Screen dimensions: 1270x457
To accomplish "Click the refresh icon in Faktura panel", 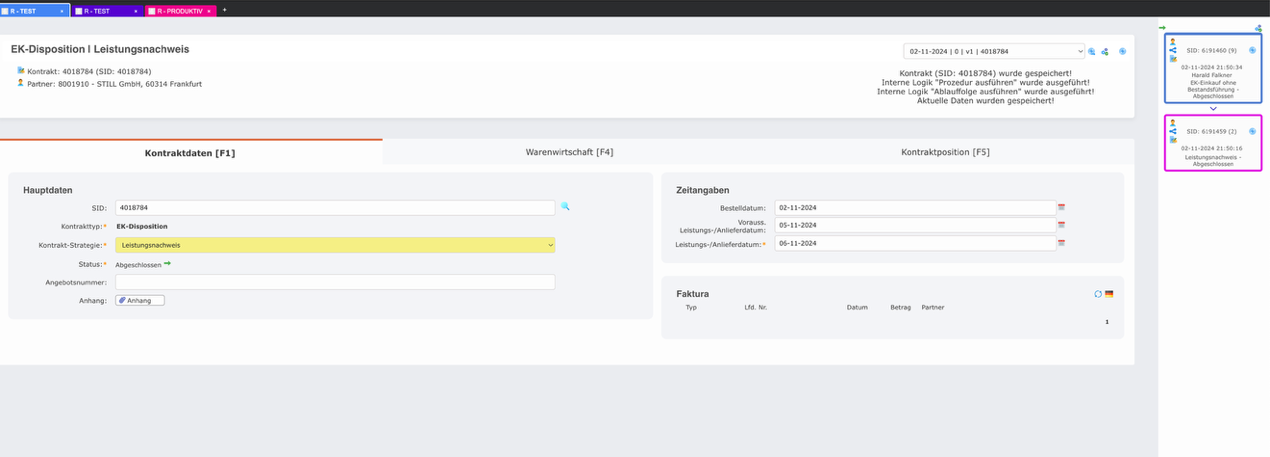I will [1098, 294].
